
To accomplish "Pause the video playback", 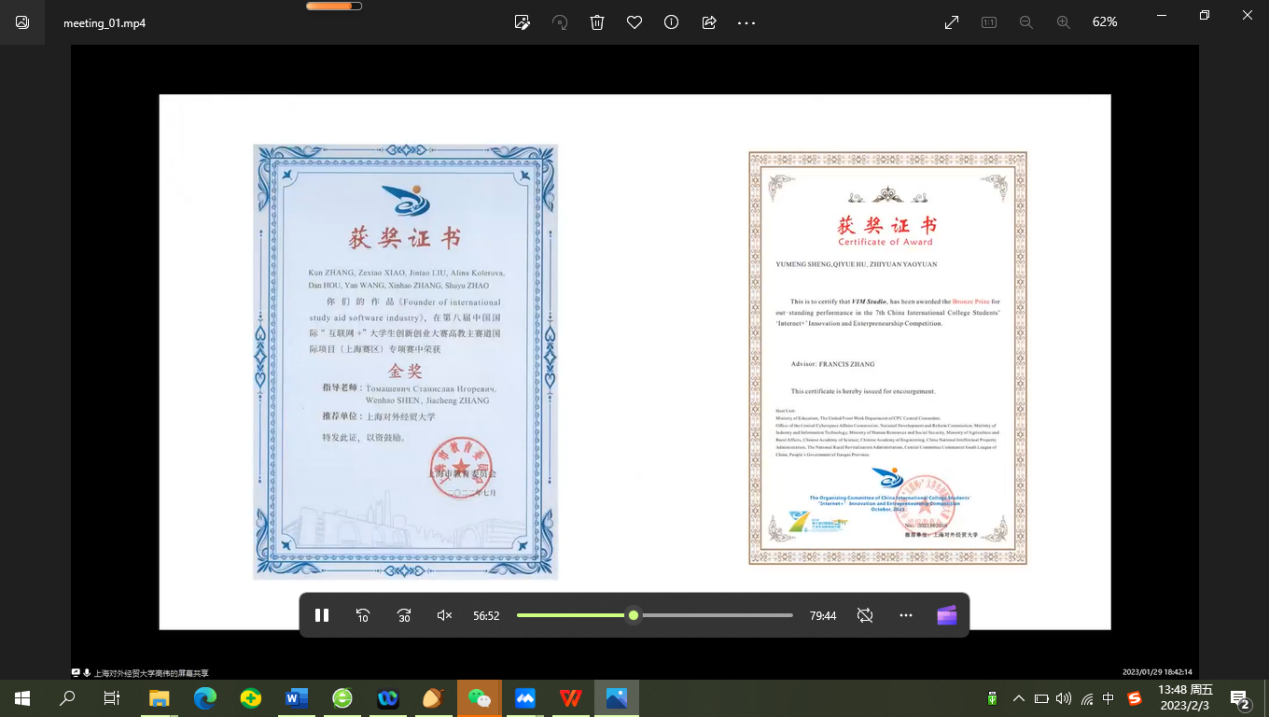I will pyautogui.click(x=322, y=615).
